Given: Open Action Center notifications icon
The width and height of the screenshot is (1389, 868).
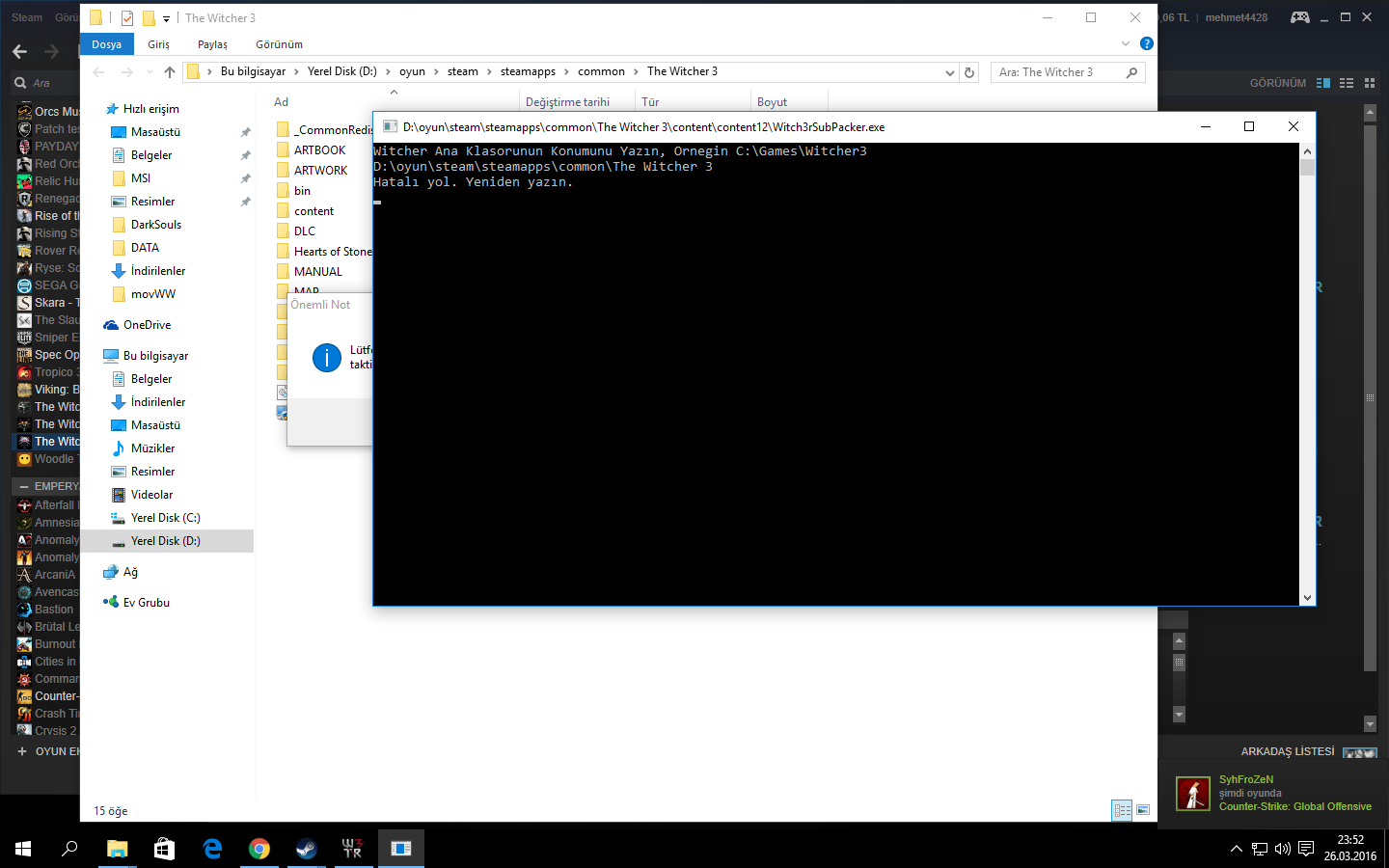Looking at the screenshot, I should tap(1305, 849).
